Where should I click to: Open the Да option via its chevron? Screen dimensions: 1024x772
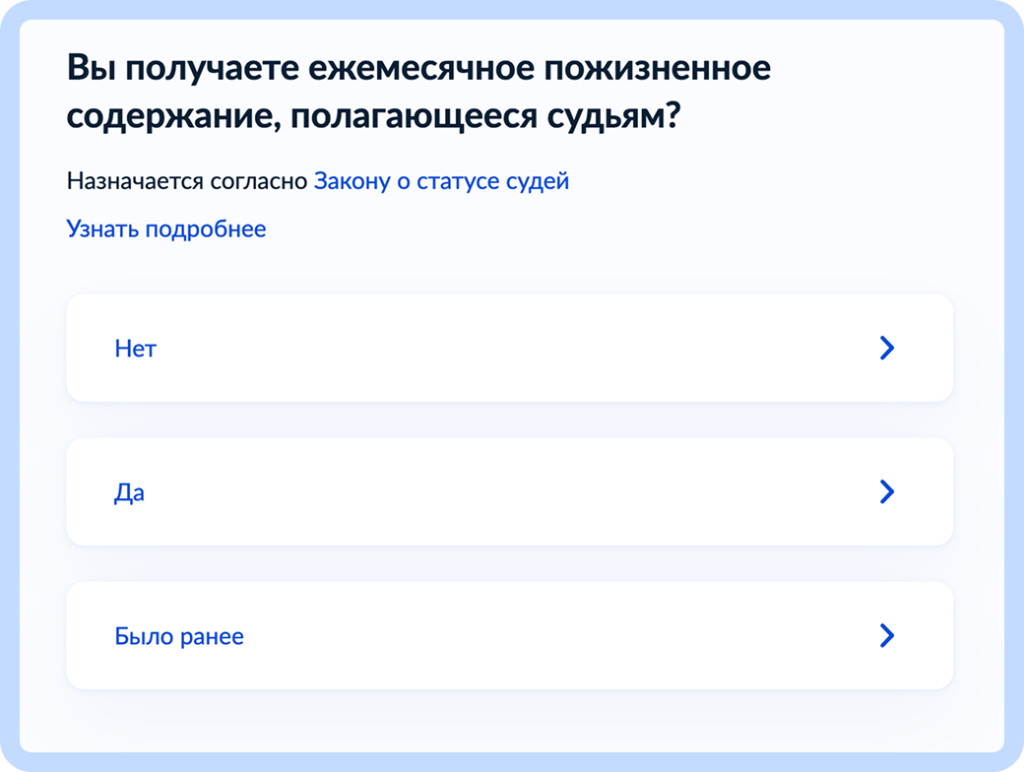(x=885, y=491)
